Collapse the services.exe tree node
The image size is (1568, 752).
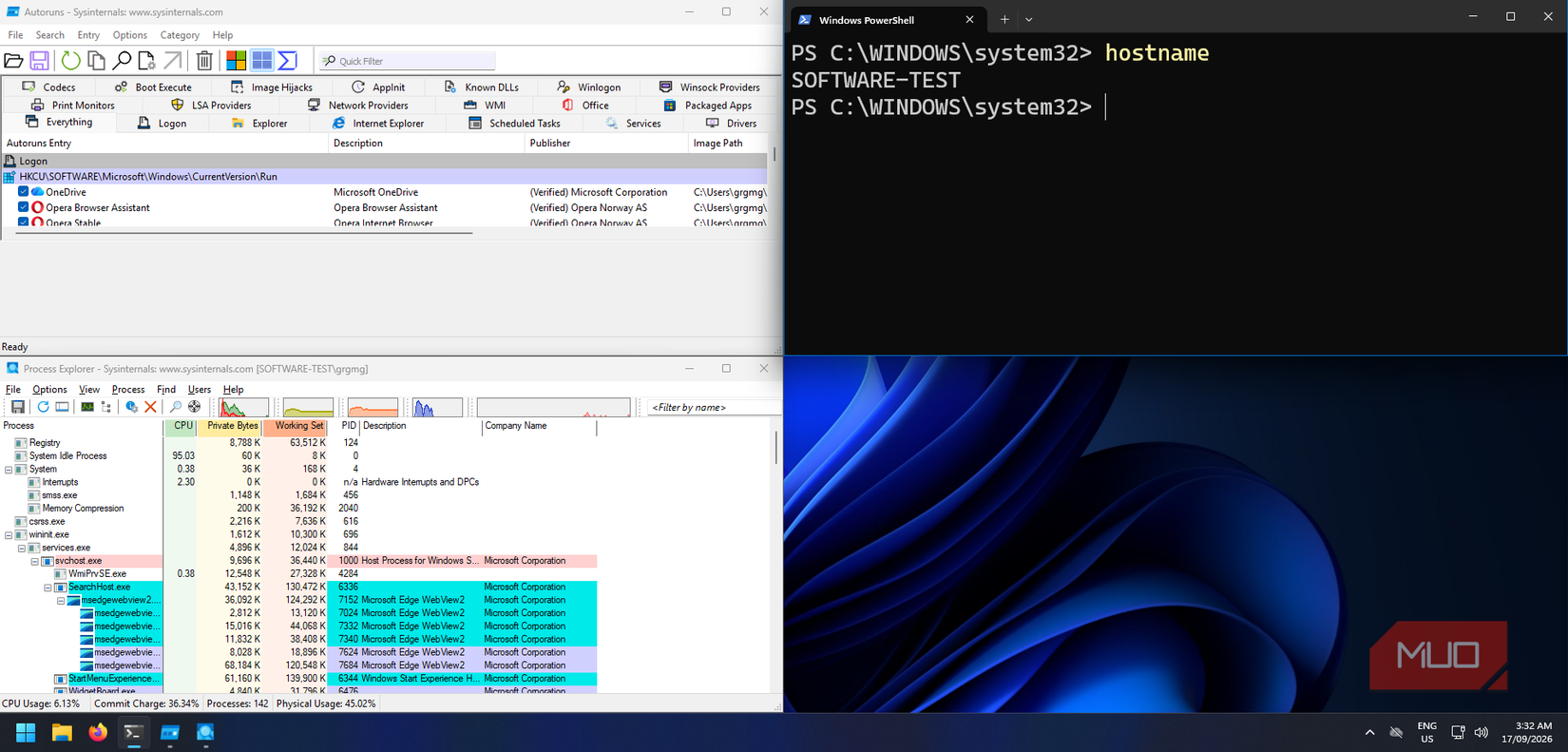point(22,549)
